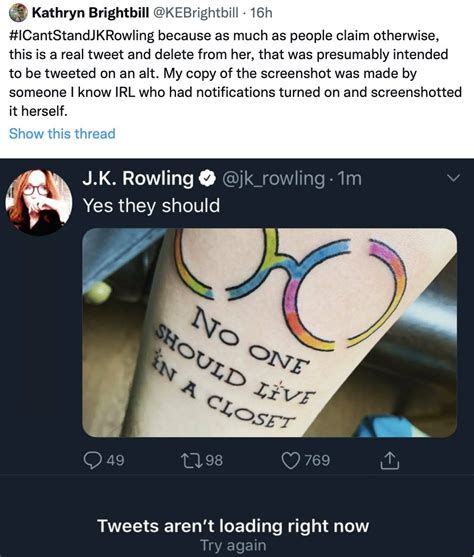Open the tattoo image in the tweet
The width and height of the screenshot is (474, 557).
pyautogui.click(x=270, y=332)
